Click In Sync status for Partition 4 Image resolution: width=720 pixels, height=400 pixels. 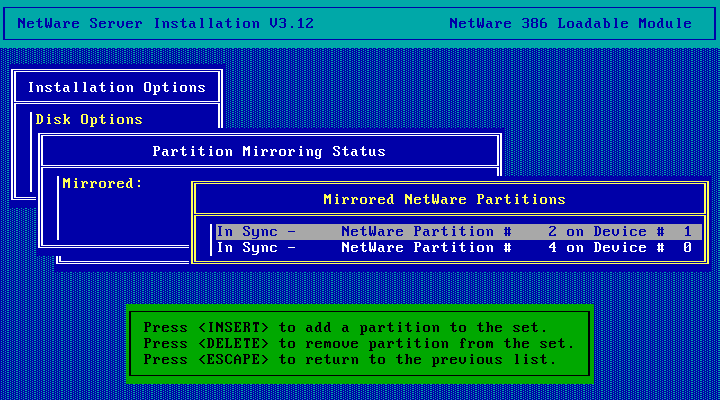tap(255, 247)
